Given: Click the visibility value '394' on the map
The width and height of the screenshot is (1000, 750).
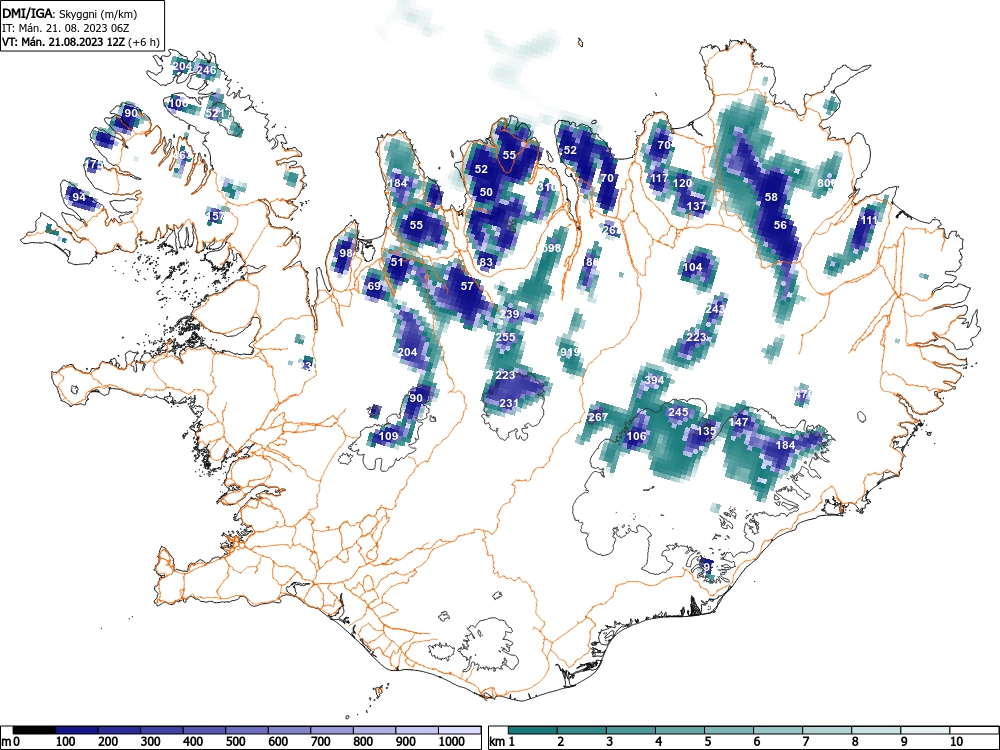Looking at the screenshot, I should click(x=654, y=380).
